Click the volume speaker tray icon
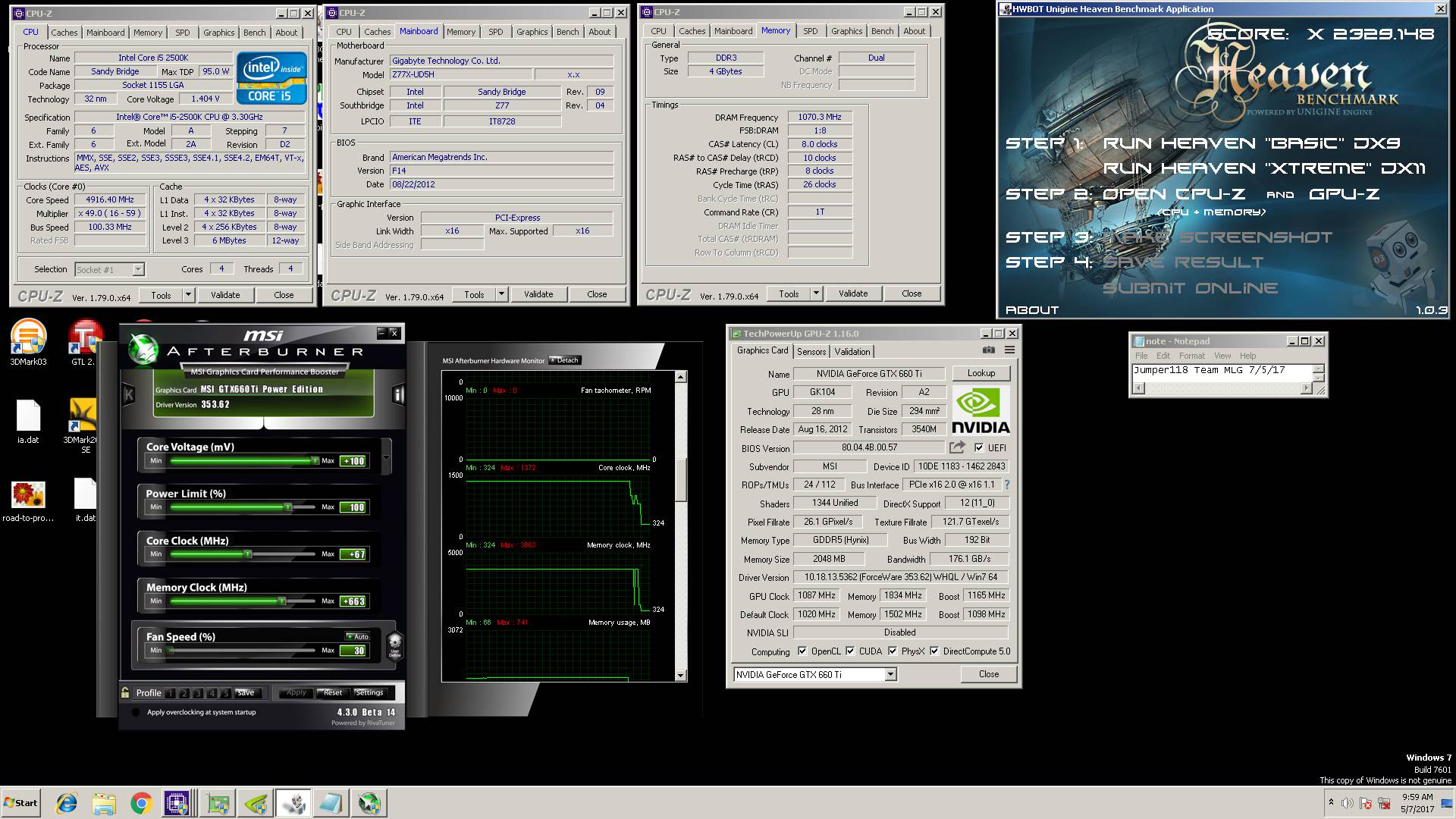Viewport: 1456px width, 819px height. click(1347, 803)
